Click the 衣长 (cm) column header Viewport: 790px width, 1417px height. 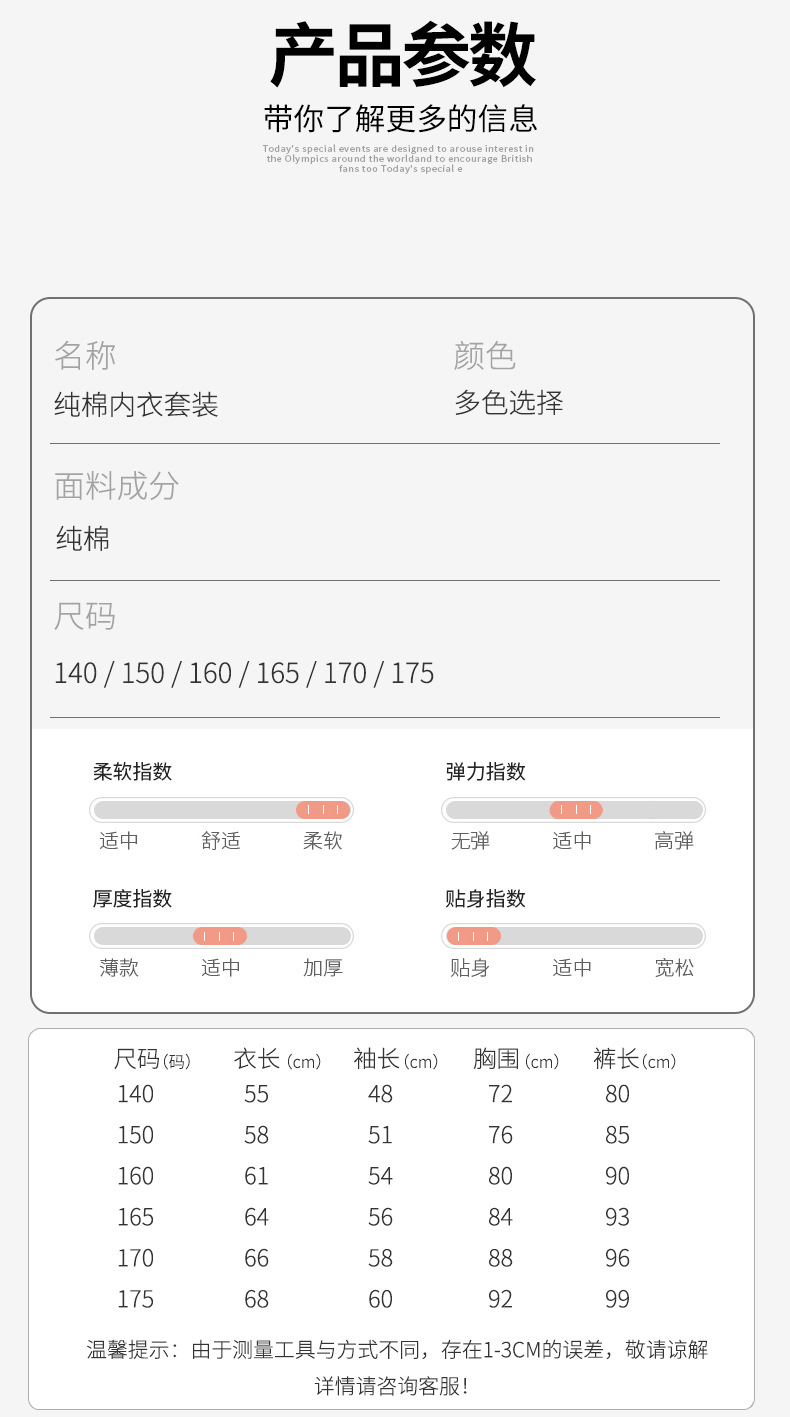point(277,1060)
